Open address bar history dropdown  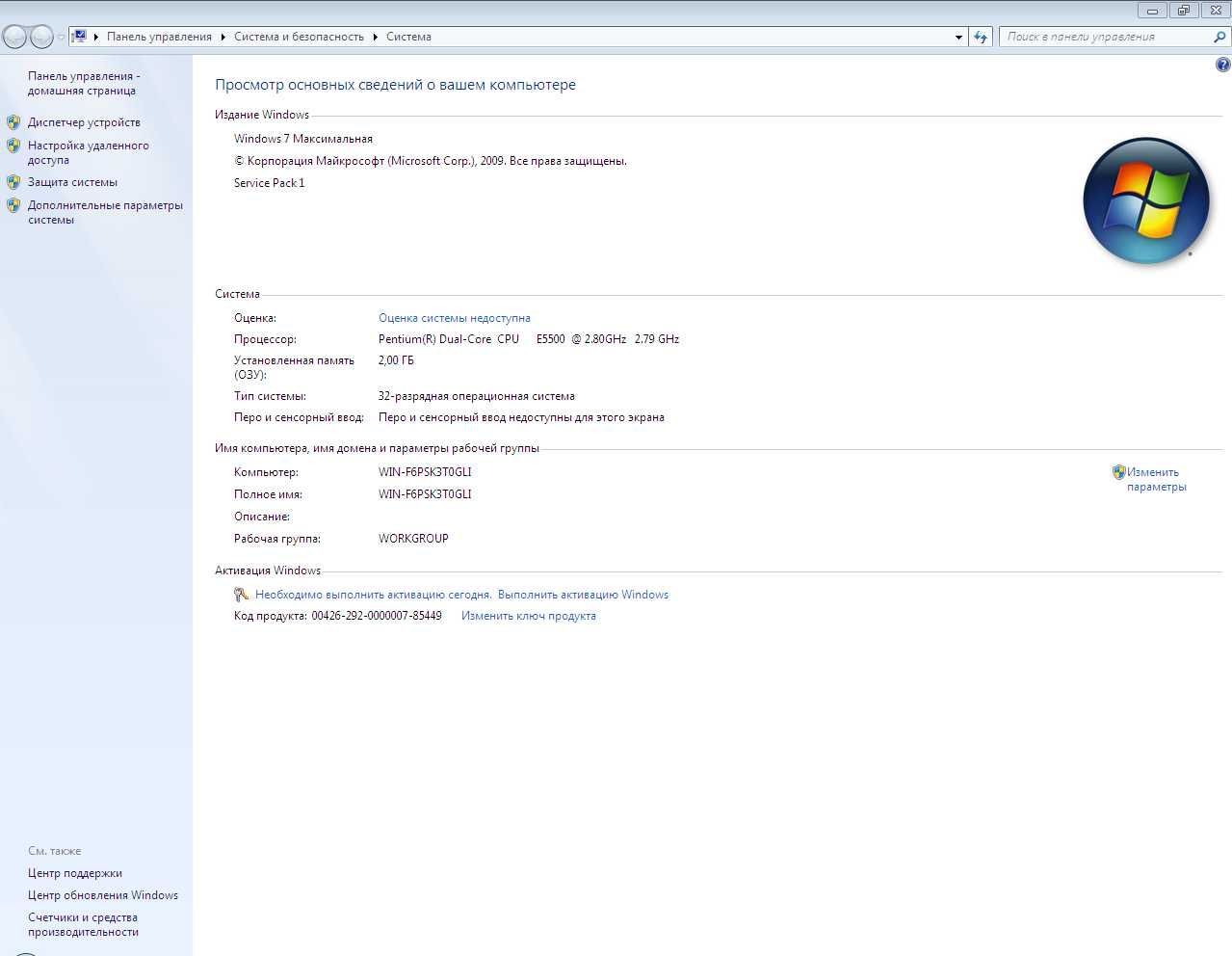point(958,37)
